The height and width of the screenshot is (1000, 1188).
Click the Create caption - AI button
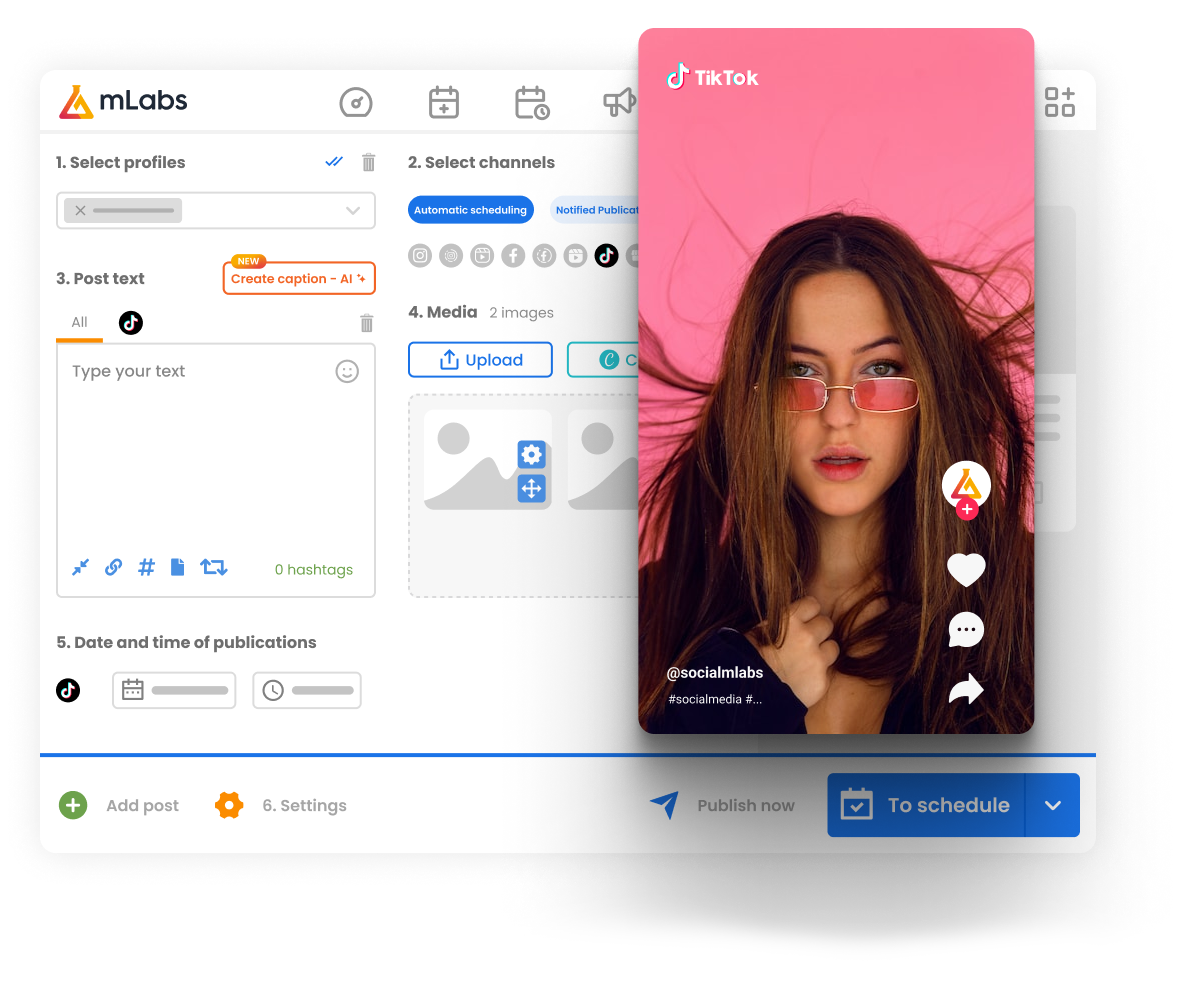299,279
